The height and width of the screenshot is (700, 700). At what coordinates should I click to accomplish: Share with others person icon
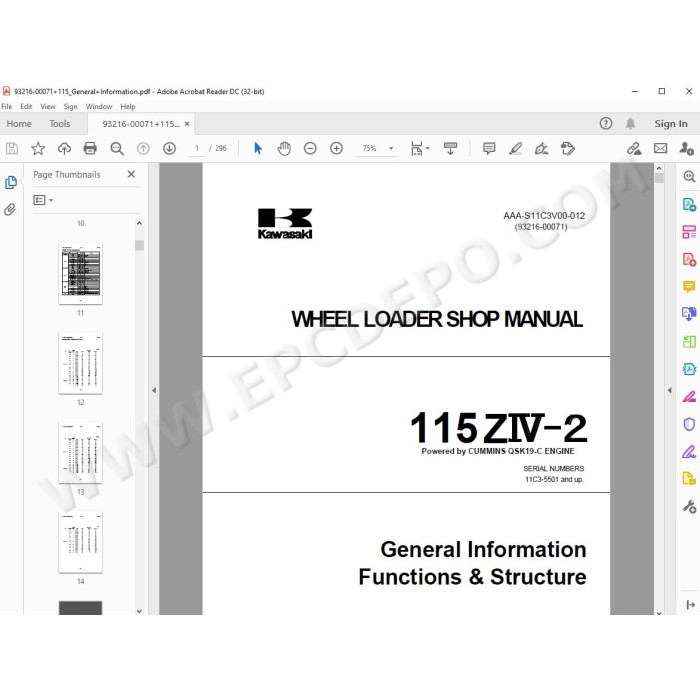686,148
